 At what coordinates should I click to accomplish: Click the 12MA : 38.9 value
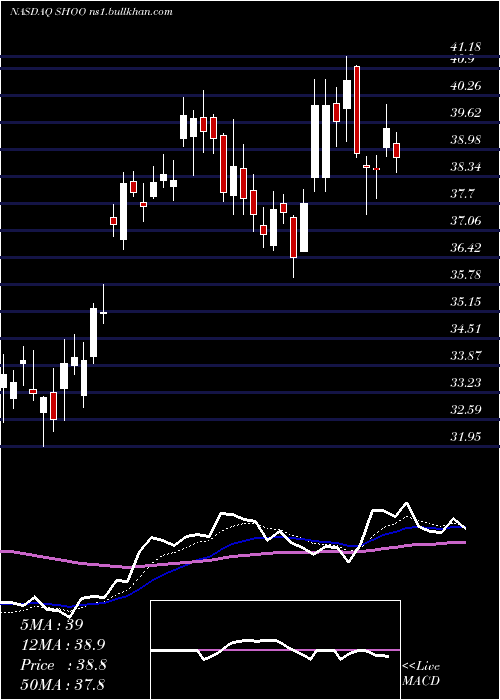(x=63, y=645)
